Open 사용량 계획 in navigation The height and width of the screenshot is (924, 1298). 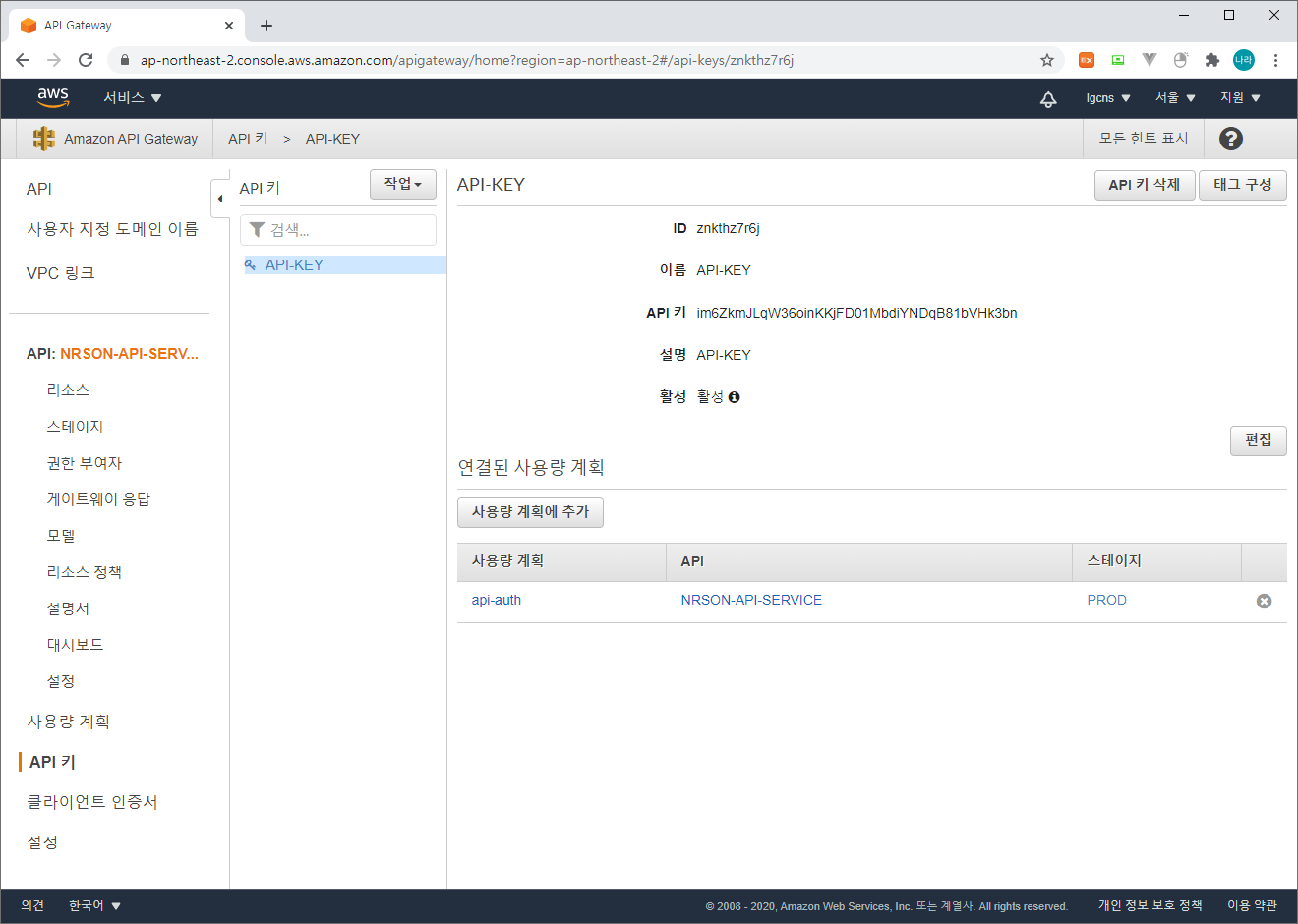tap(68, 722)
